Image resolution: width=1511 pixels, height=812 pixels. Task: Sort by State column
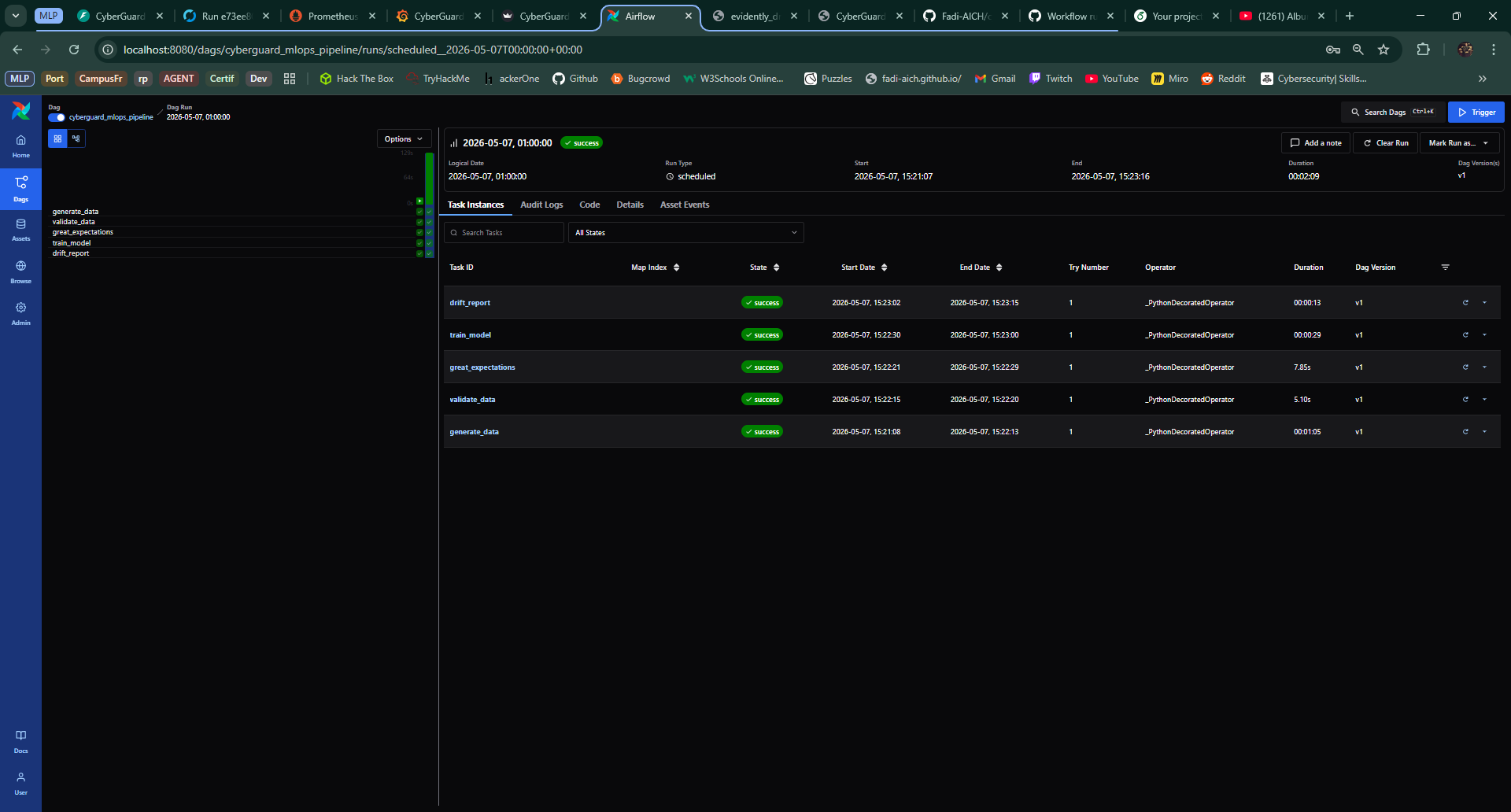click(765, 268)
